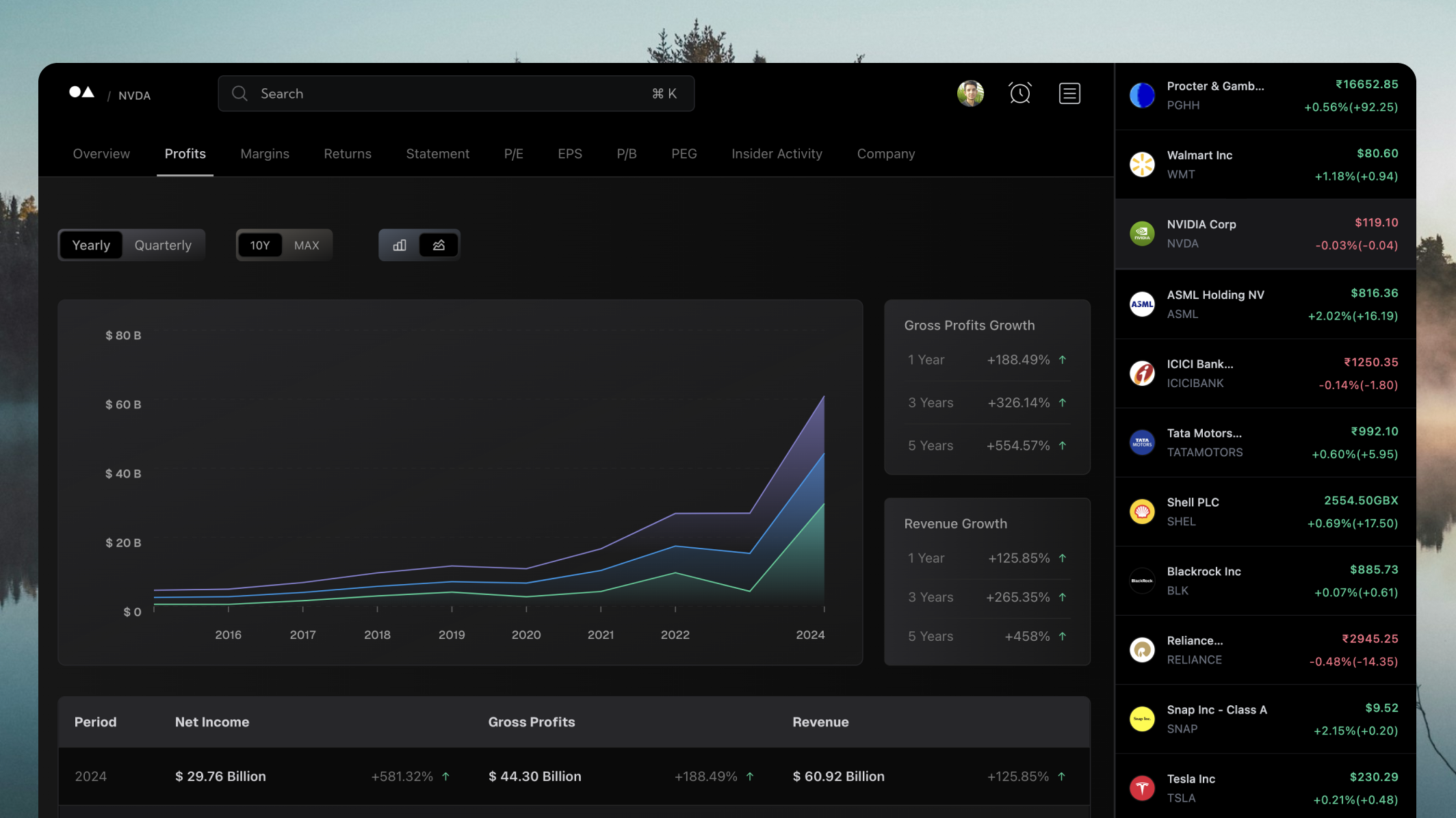The width and height of the screenshot is (1456, 818).
Task: Switch to bar chart view
Action: point(400,245)
